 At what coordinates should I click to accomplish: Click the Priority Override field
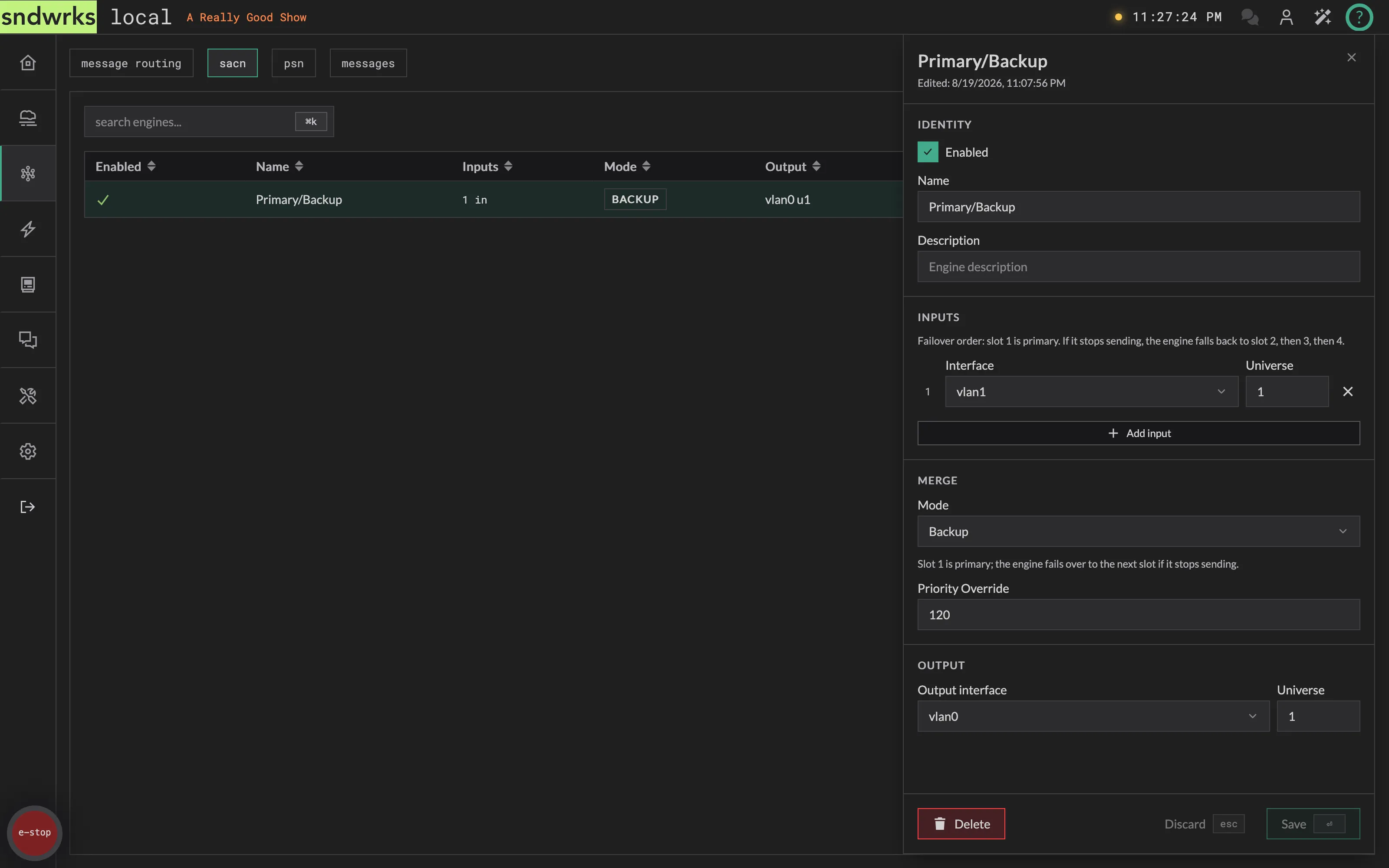pos(1138,614)
